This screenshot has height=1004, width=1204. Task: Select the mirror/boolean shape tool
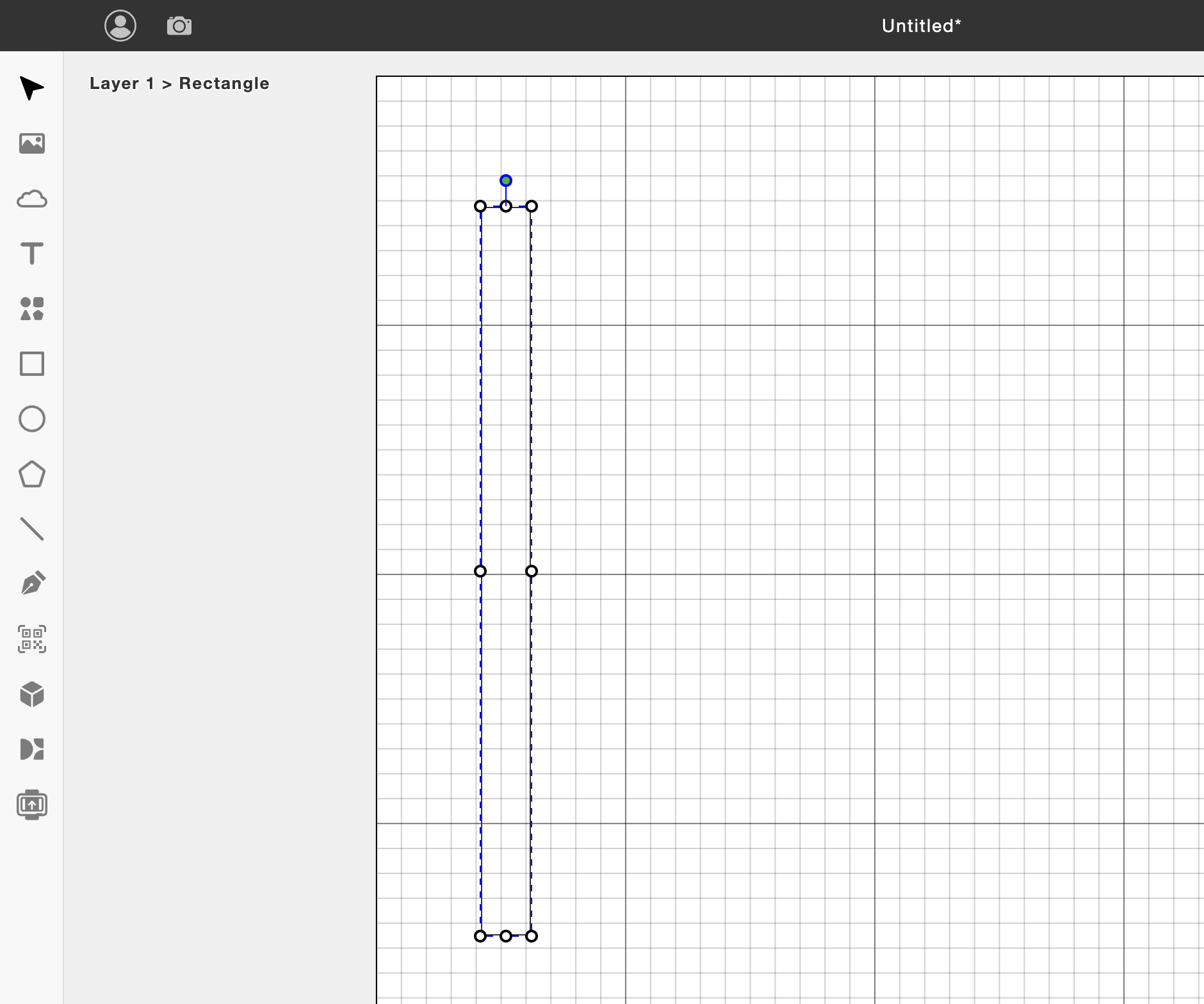point(31,749)
